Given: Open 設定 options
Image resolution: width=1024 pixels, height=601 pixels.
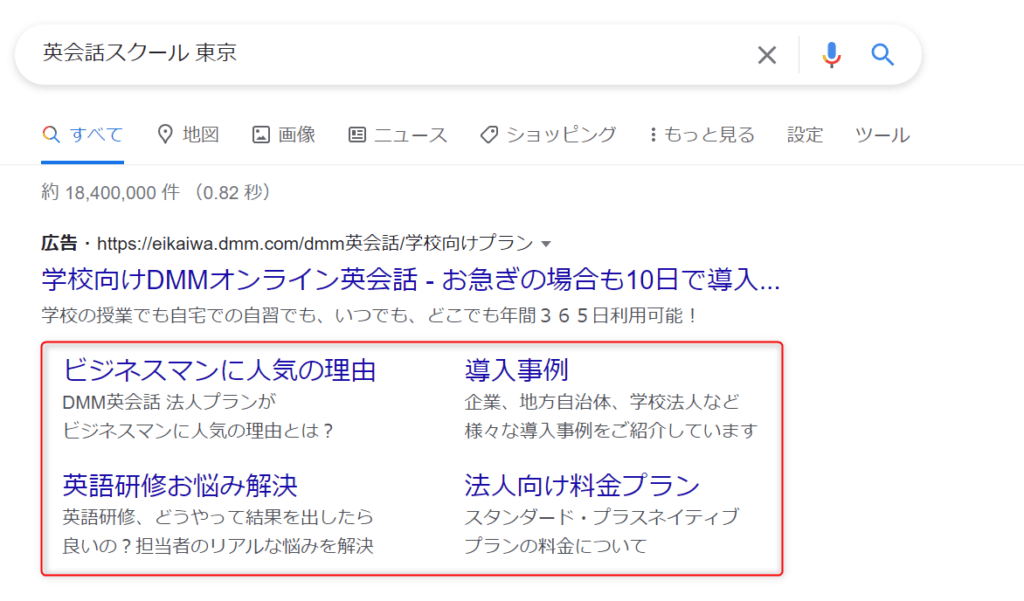Looking at the screenshot, I should pyautogui.click(x=805, y=135).
